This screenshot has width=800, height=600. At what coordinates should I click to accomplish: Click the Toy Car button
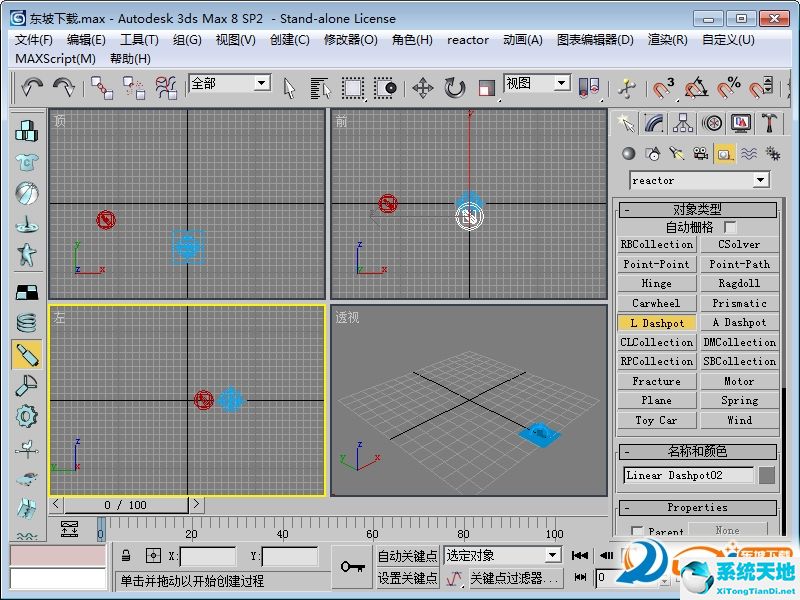point(657,420)
